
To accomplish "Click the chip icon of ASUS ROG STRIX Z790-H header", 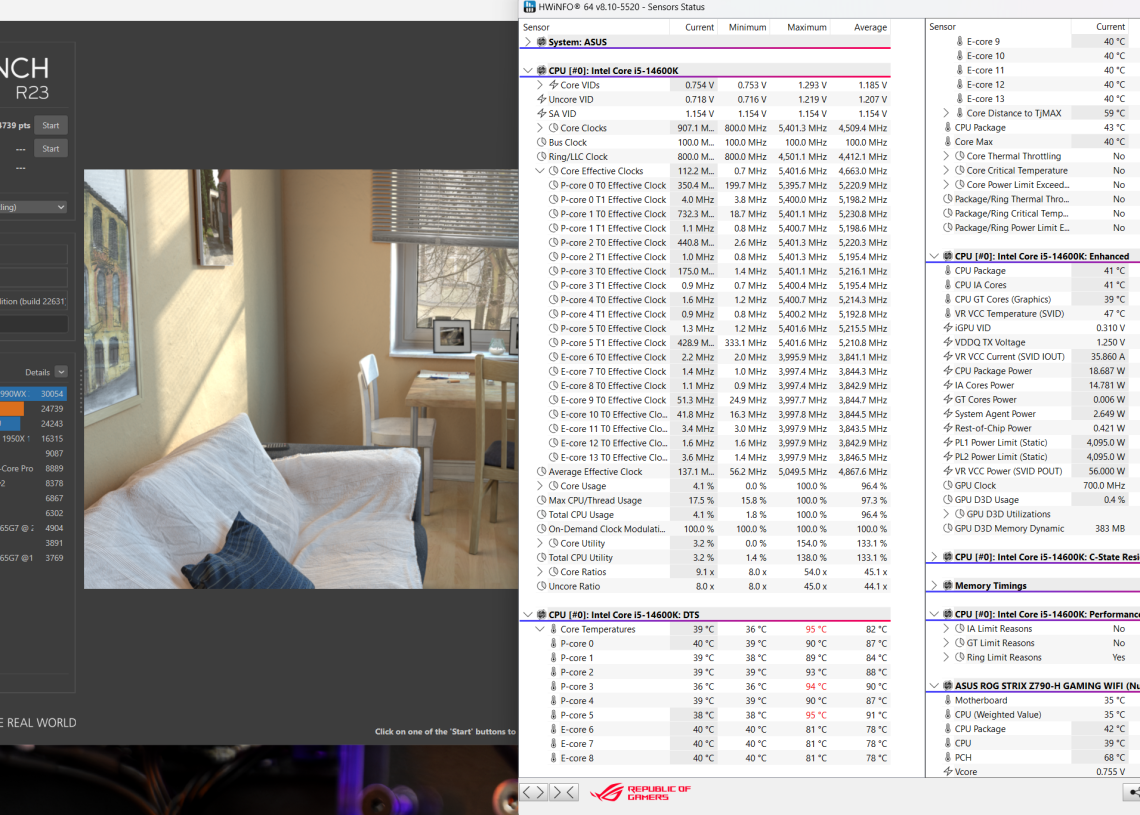I will coord(948,686).
